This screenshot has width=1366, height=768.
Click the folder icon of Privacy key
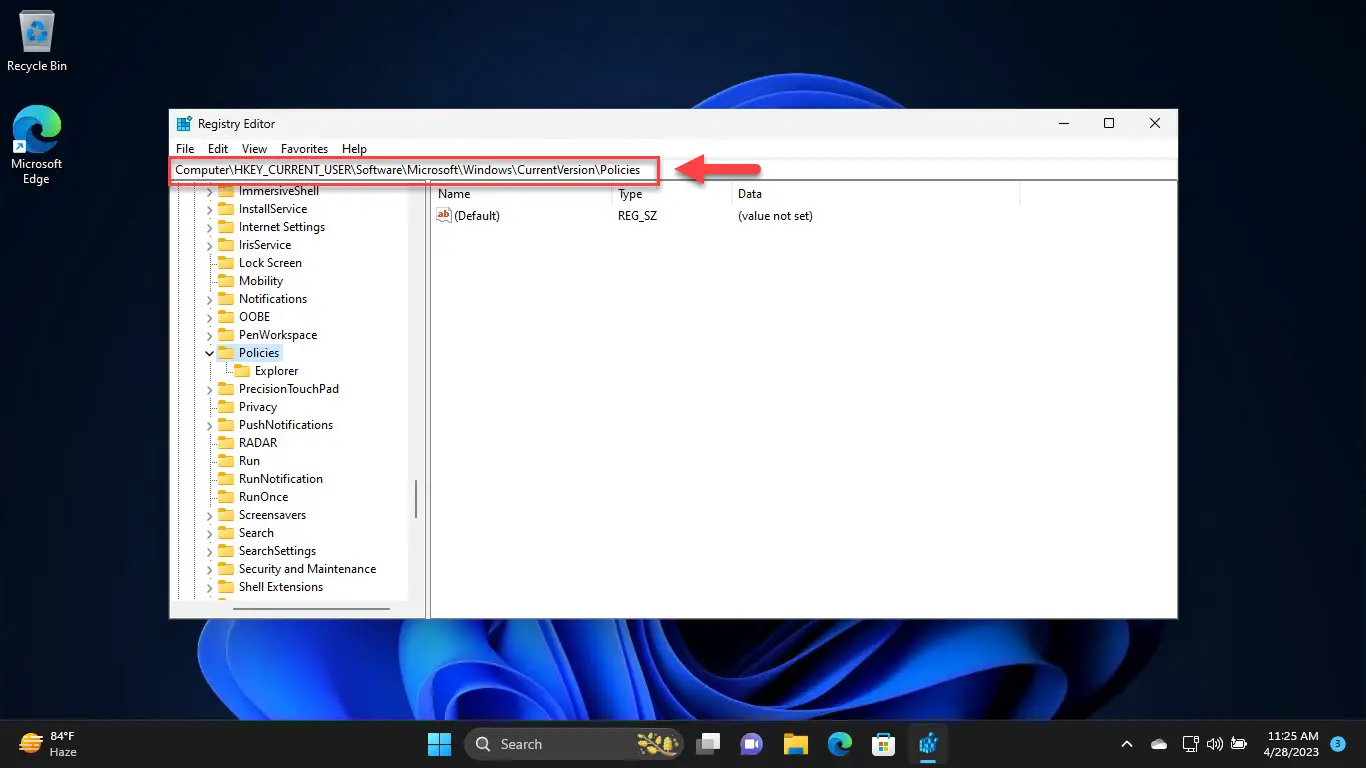tap(226, 407)
